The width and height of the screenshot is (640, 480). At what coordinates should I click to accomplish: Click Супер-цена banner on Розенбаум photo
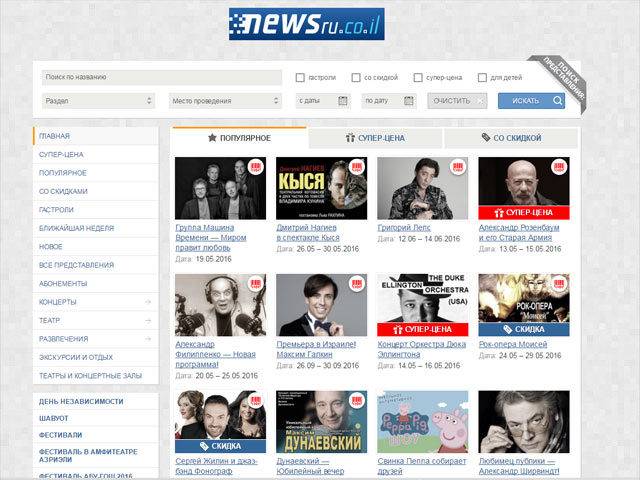pos(524,213)
